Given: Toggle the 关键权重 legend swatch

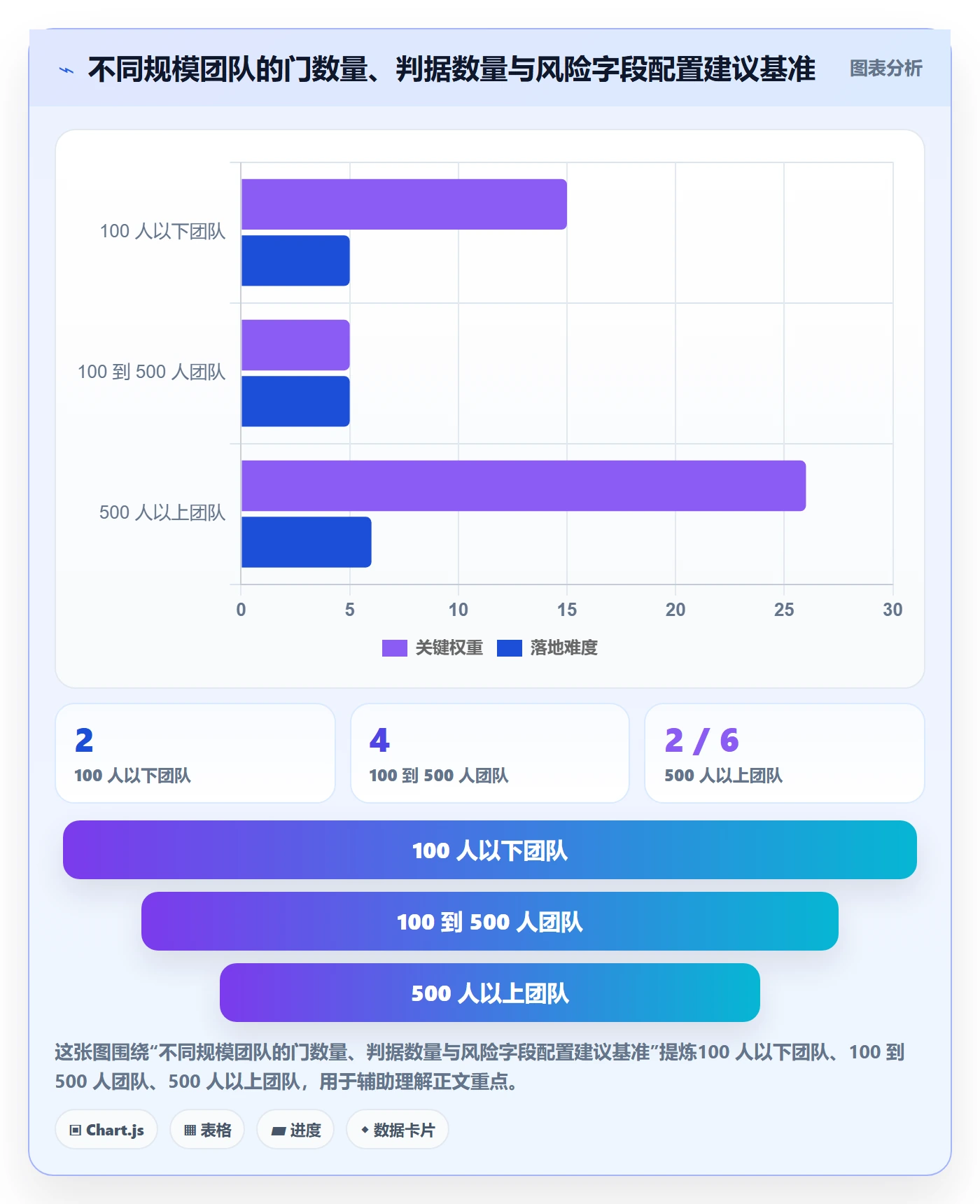Looking at the screenshot, I should [x=394, y=648].
